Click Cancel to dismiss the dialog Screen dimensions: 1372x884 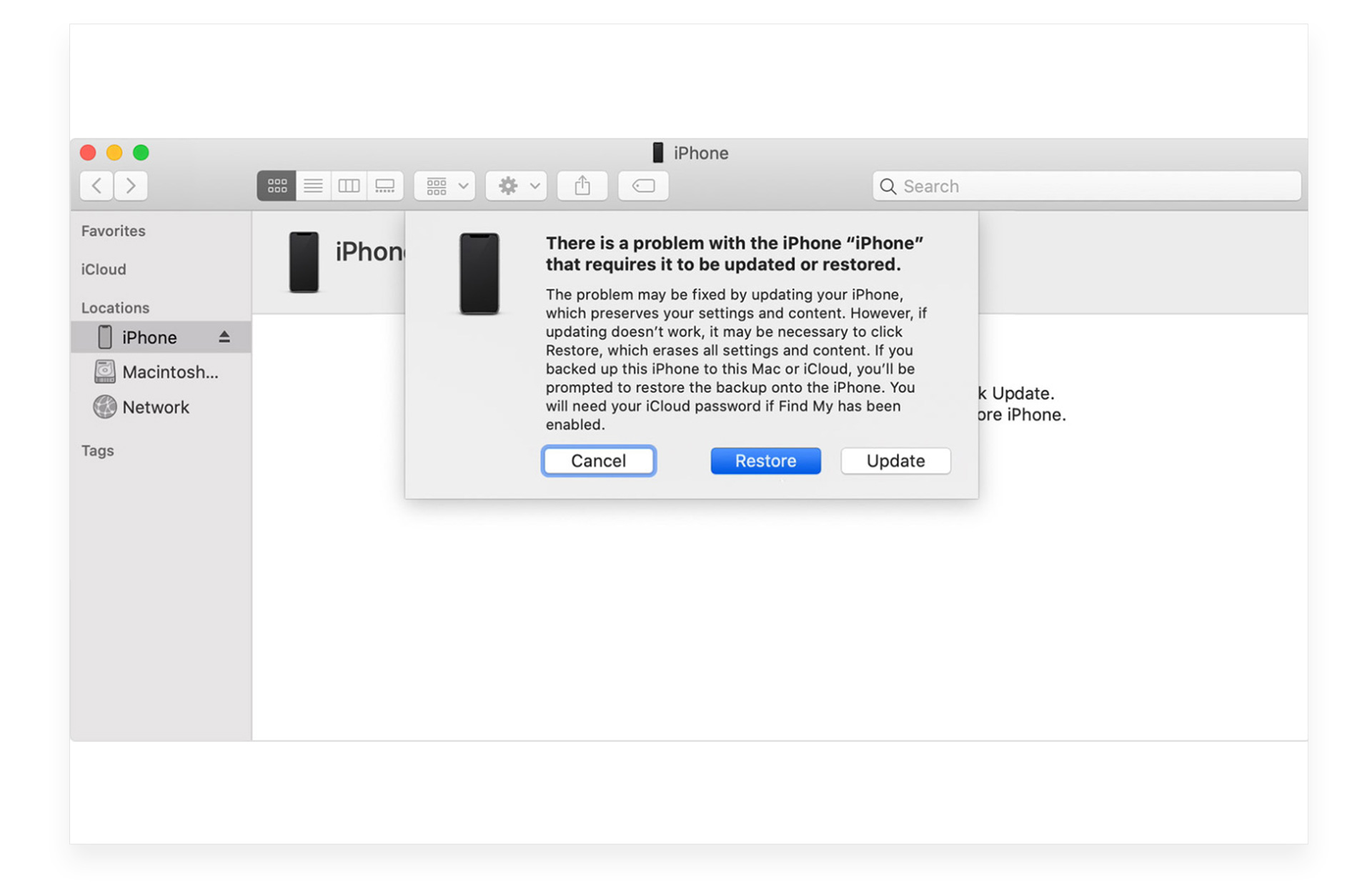point(598,460)
